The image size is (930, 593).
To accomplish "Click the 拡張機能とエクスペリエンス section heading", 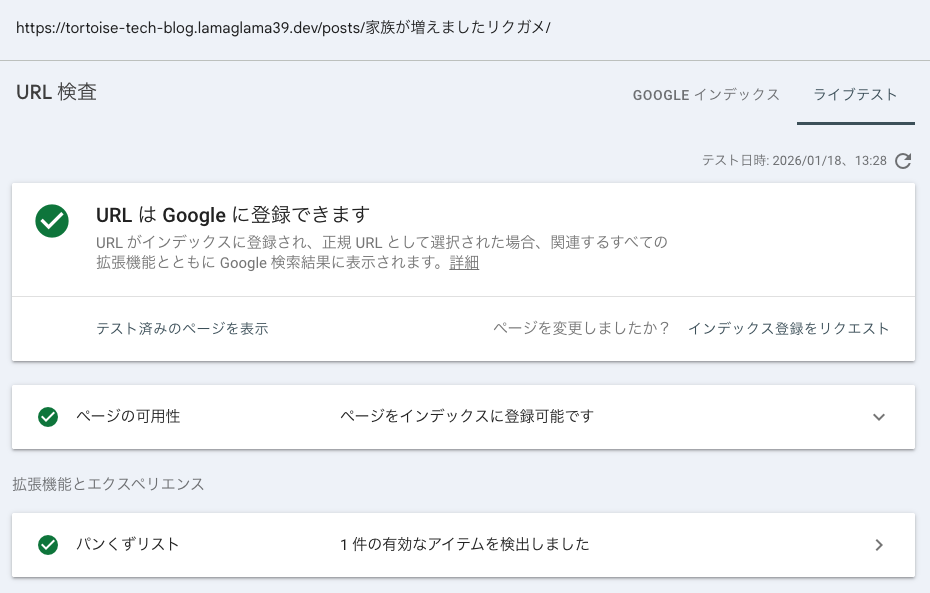I will pyautogui.click(x=108, y=484).
